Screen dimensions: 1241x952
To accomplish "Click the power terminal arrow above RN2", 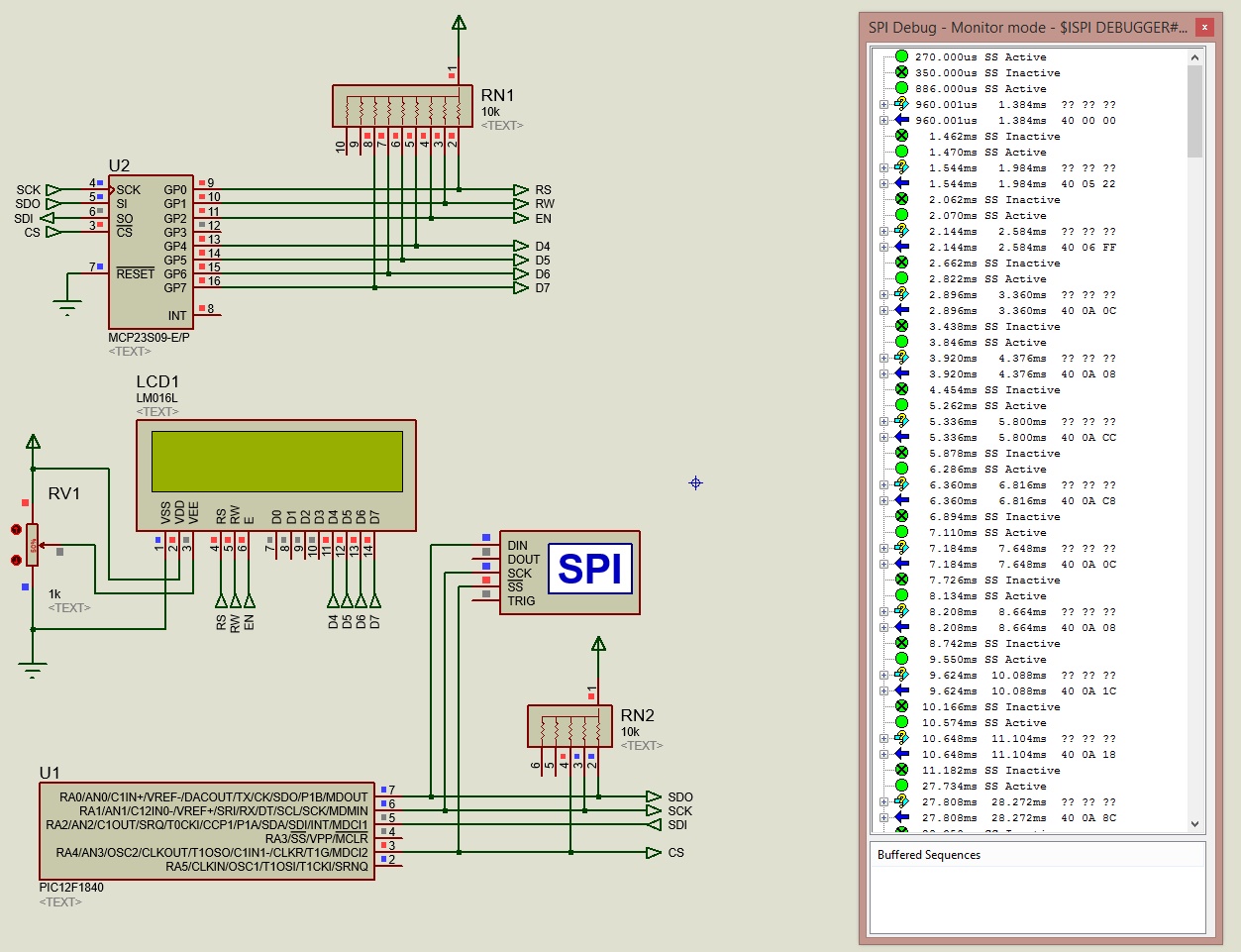I will tap(597, 642).
